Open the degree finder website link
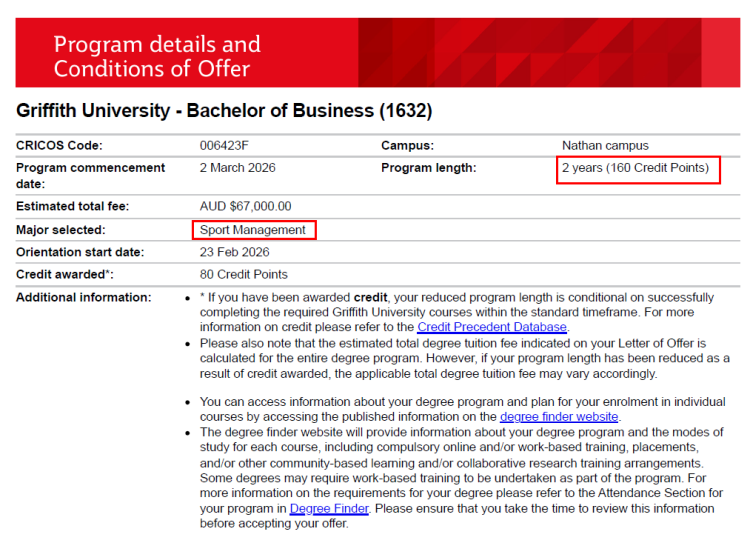Screen dimensions: 750x543 (559, 417)
